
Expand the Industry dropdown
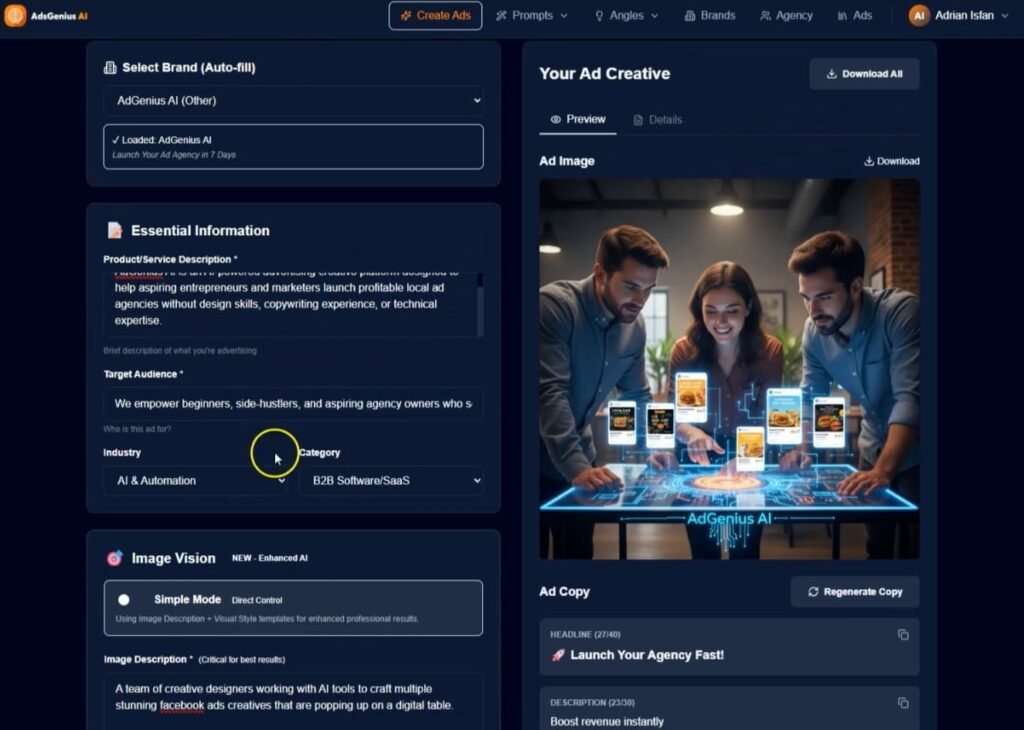(196, 481)
